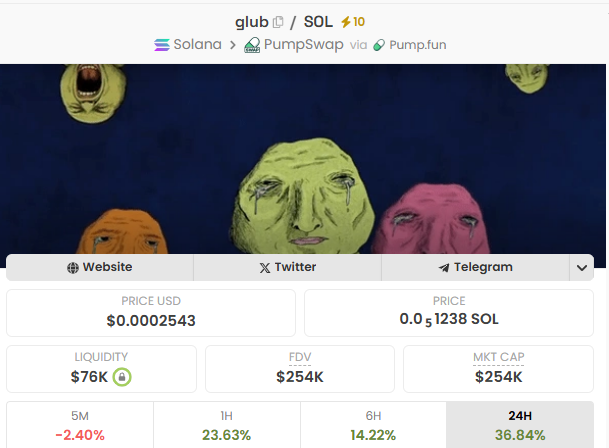Image resolution: width=609 pixels, height=448 pixels.
Task: Expand more social links chevron
Action: (x=581, y=268)
